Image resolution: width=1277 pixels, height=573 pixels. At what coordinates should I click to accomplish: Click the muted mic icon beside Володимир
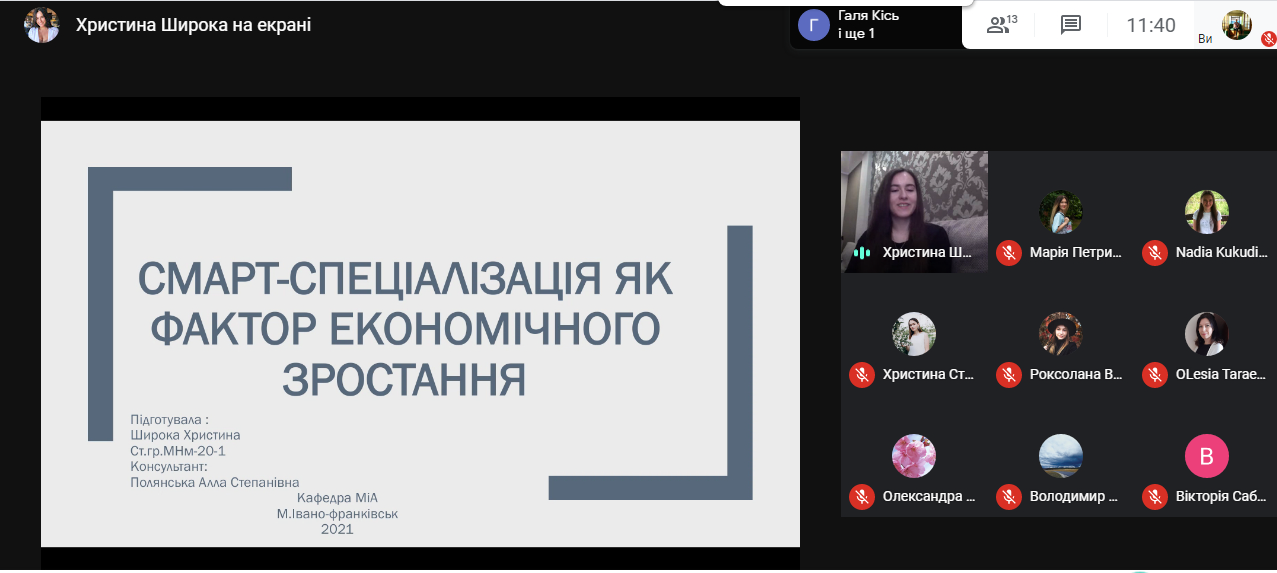click(1009, 497)
